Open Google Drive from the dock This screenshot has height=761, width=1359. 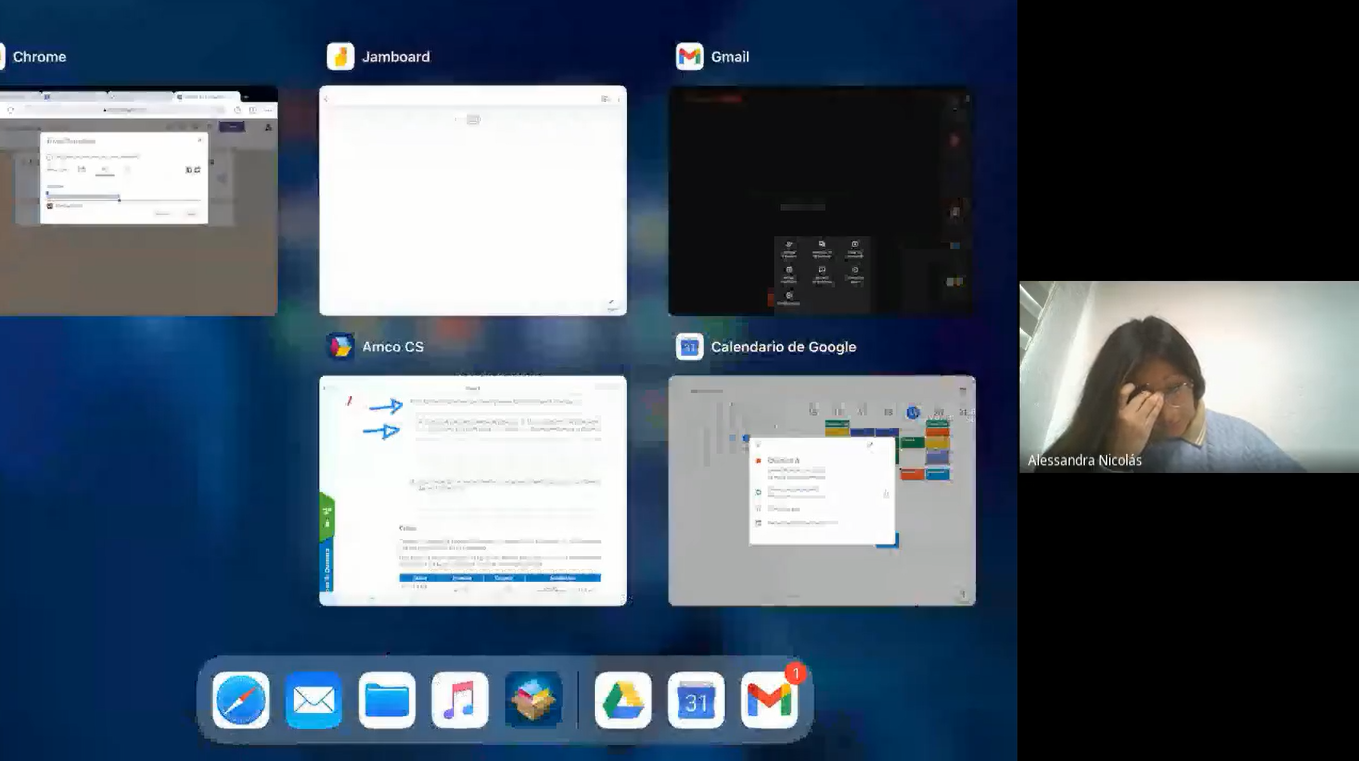coord(623,700)
